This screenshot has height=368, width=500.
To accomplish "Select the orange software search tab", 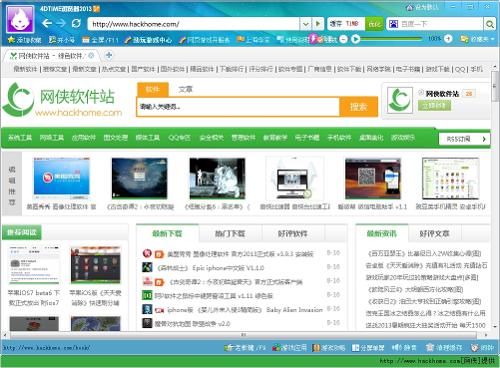I will click(x=153, y=89).
